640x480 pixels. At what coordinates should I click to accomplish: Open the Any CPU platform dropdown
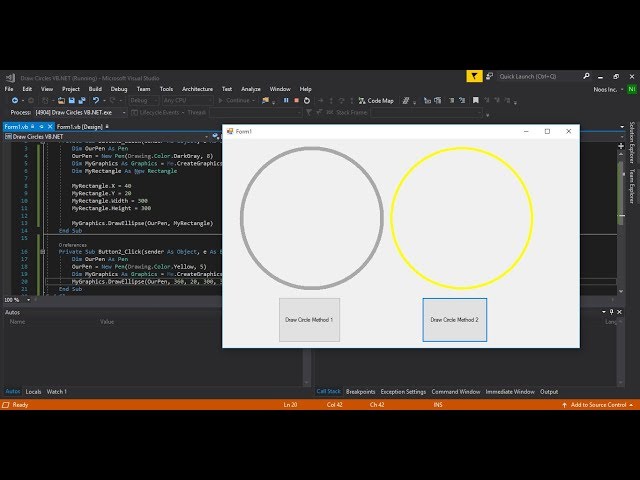[x=187, y=100]
